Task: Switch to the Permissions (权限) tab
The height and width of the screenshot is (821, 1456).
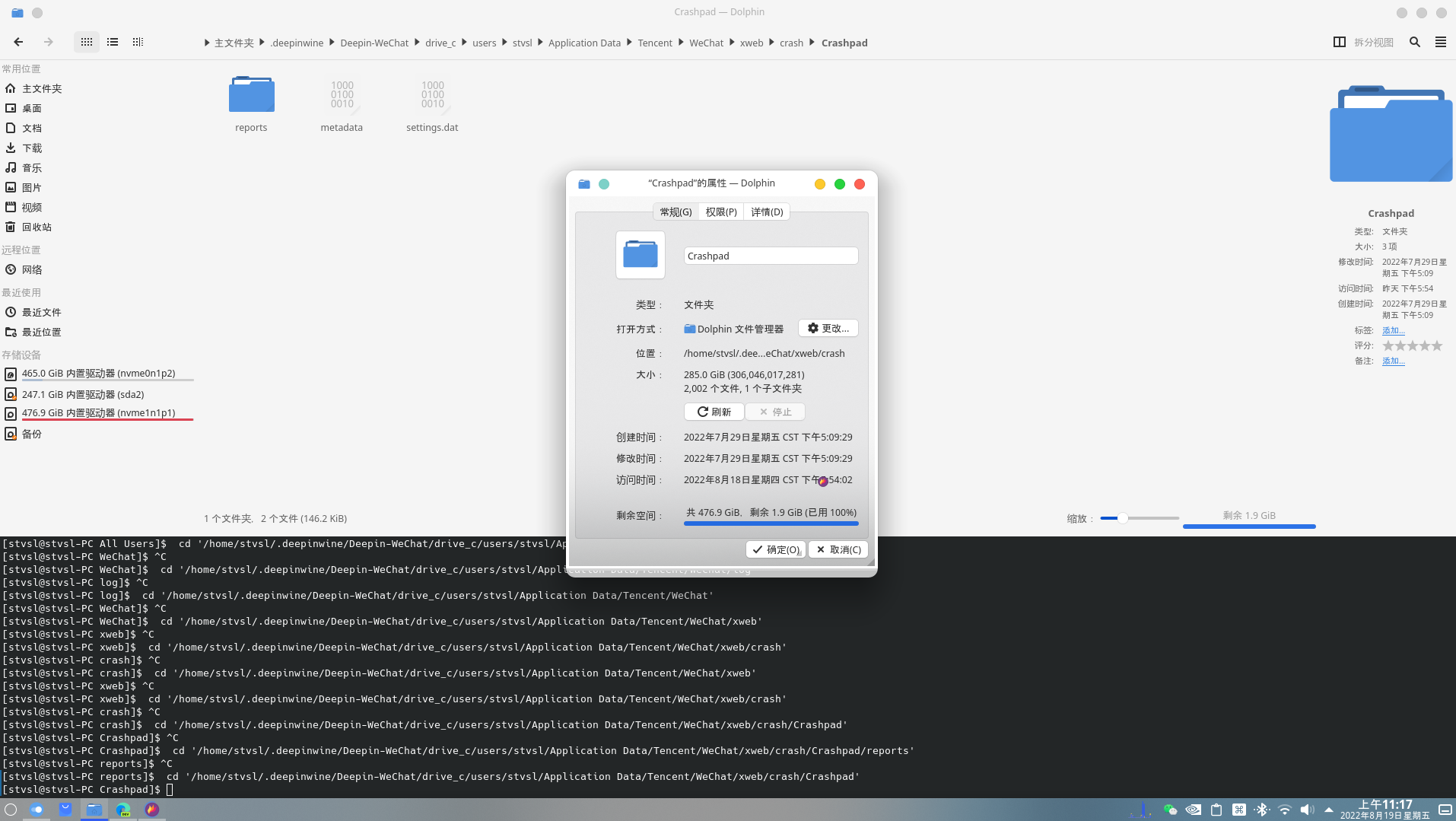Action: tap(721, 212)
